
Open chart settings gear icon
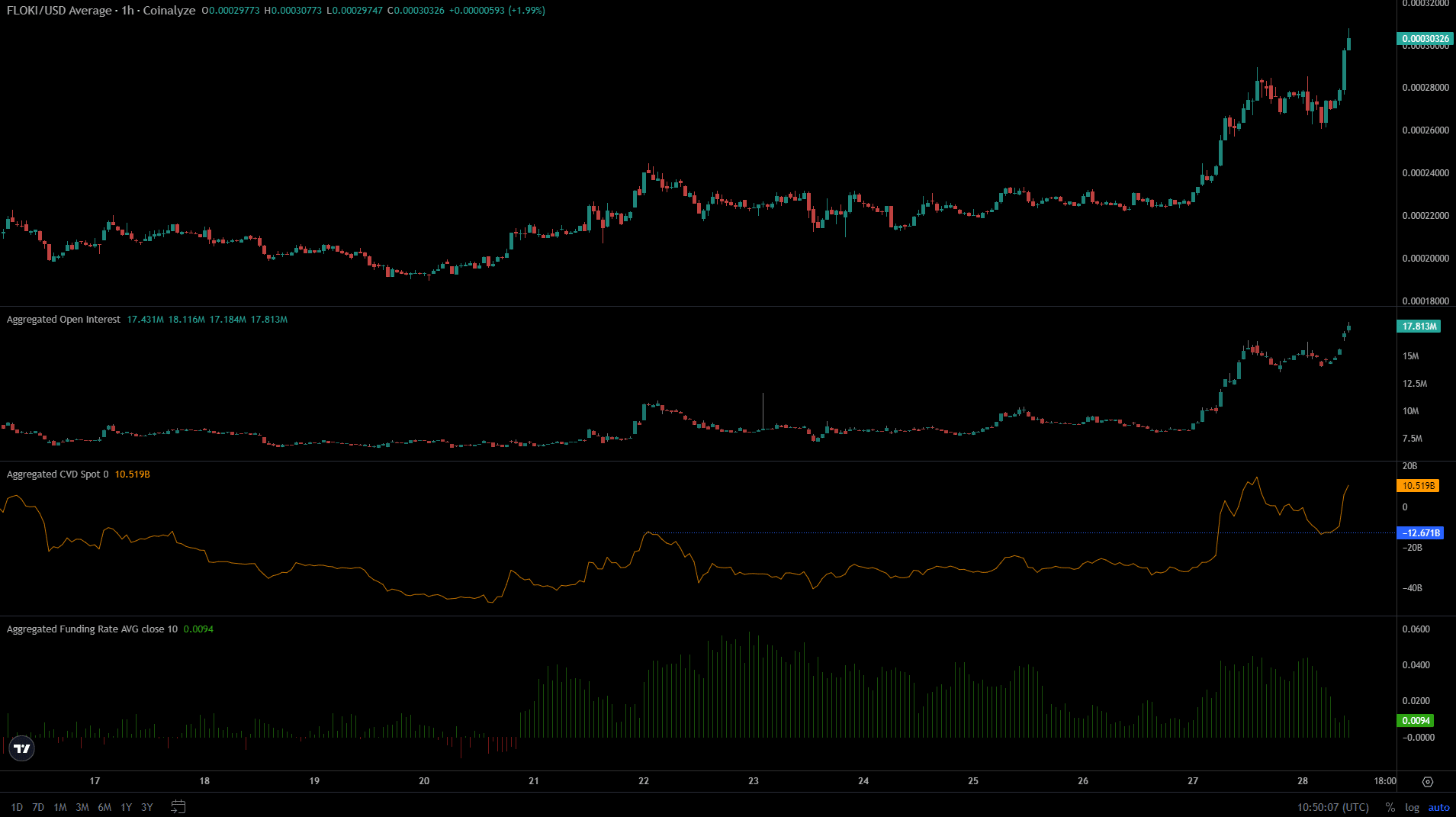pos(1428,782)
